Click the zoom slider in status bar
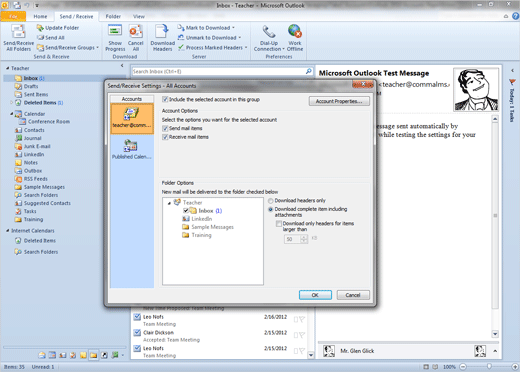 [489, 366]
